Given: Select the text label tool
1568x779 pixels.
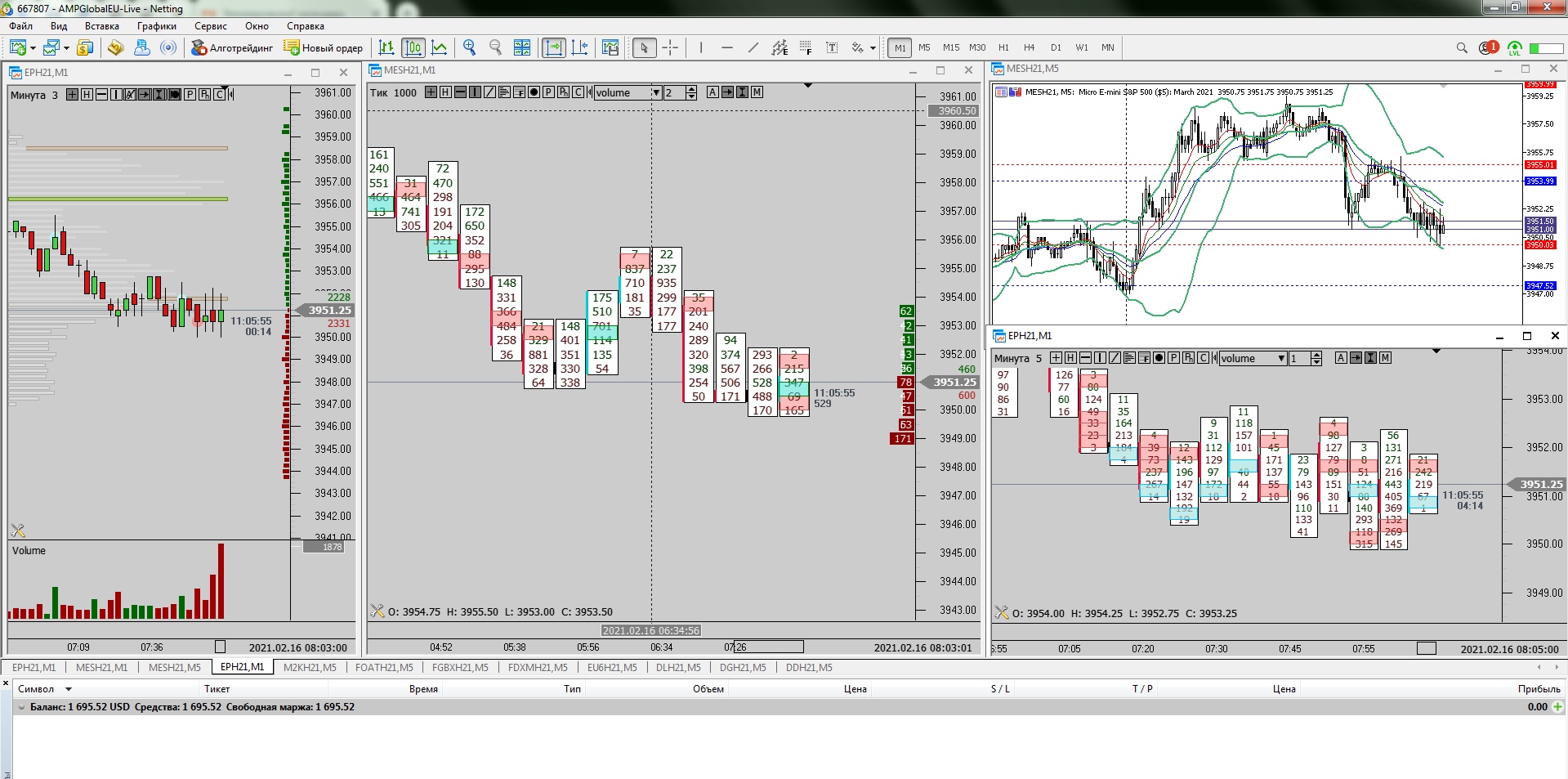Looking at the screenshot, I should (x=832, y=47).
